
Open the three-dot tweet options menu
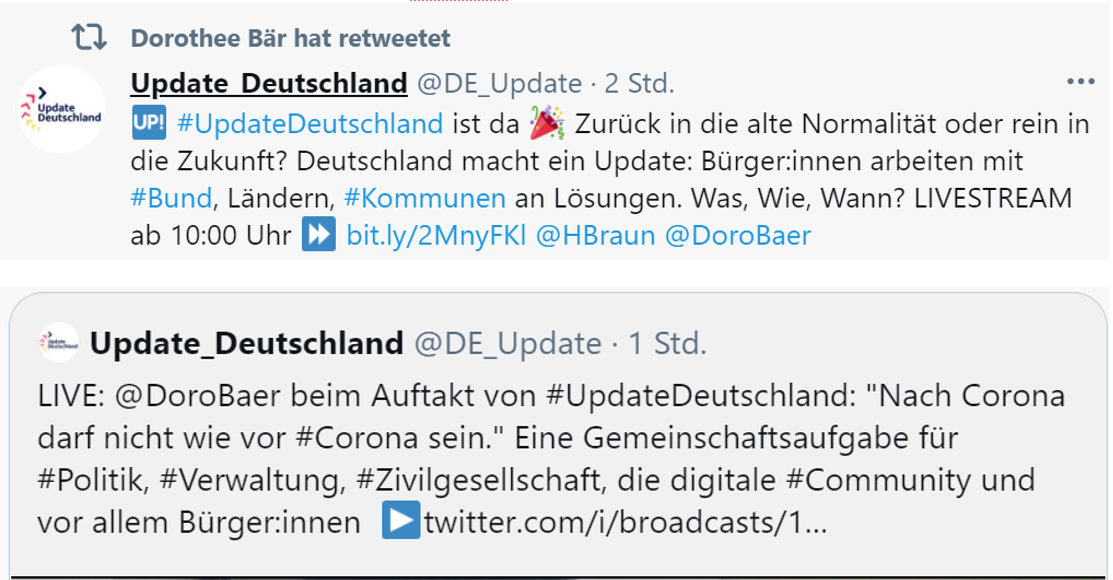pos(1081,82)
